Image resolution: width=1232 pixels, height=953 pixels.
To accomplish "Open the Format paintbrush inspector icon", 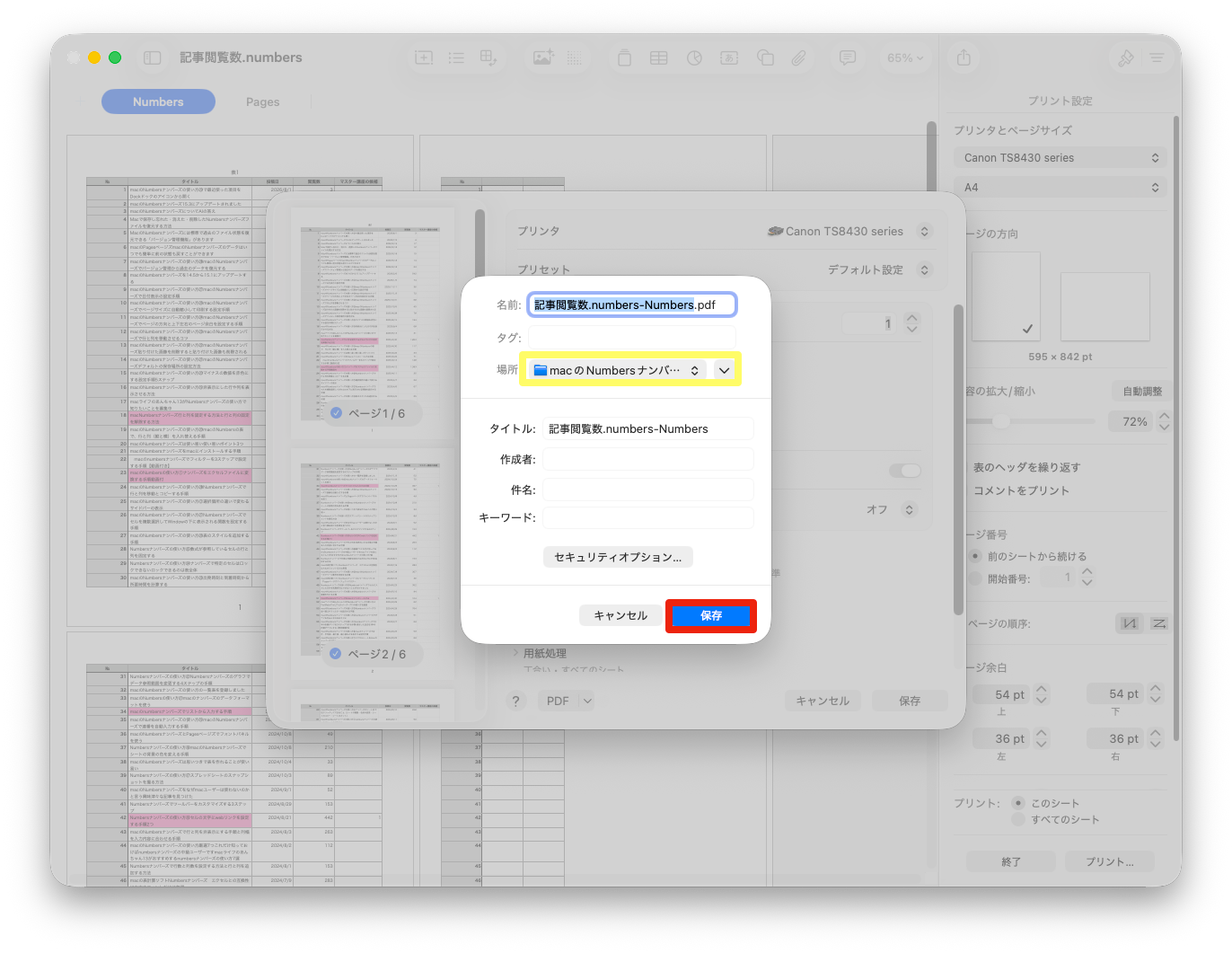I will pos(1125,57).
